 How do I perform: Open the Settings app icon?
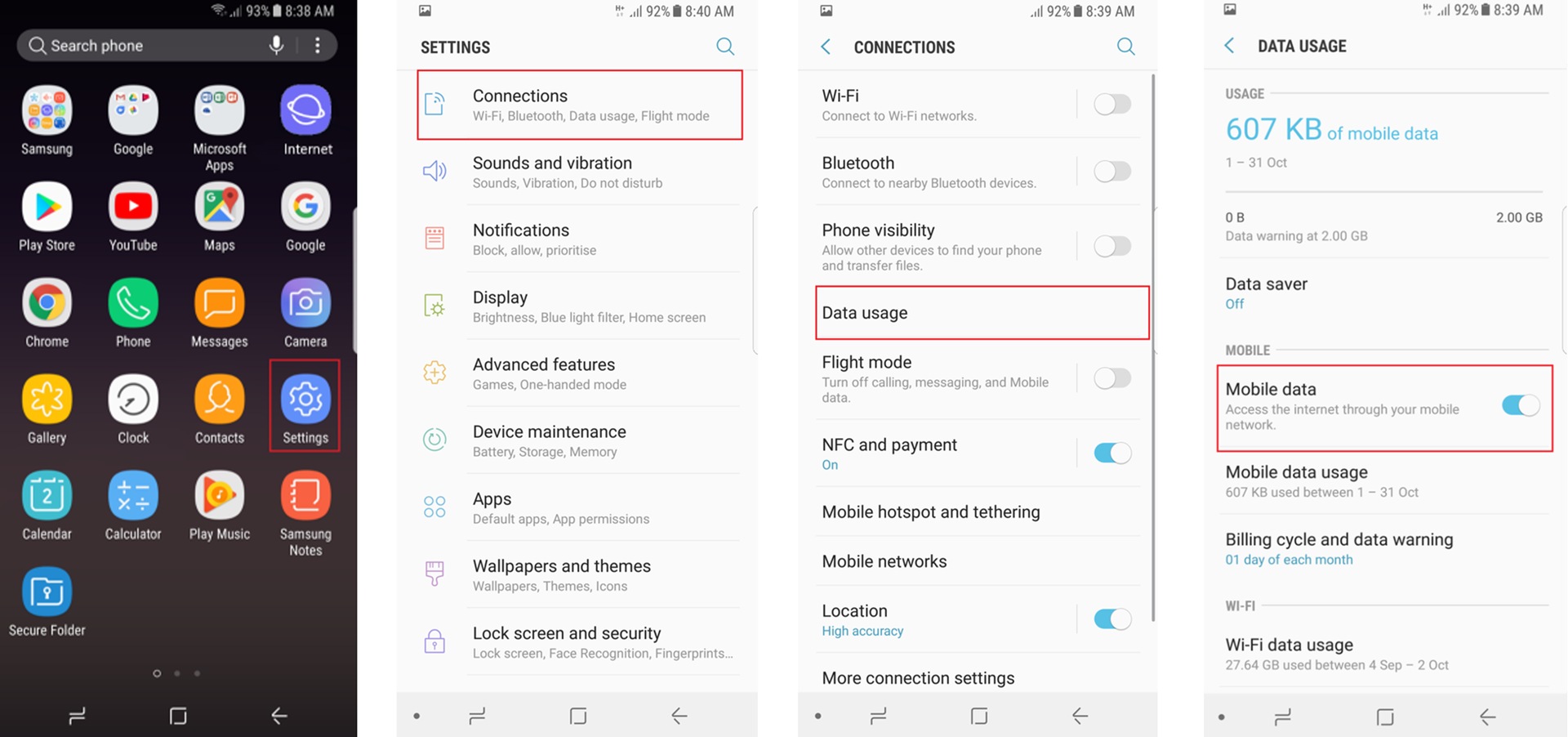305,399
